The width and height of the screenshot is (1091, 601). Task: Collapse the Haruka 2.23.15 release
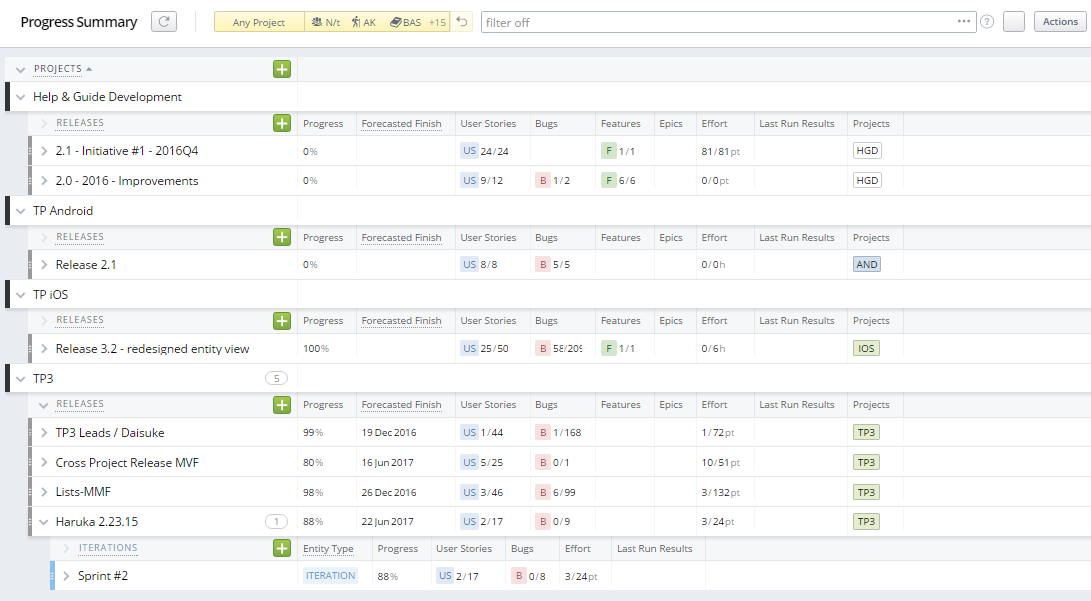(43, 521)
